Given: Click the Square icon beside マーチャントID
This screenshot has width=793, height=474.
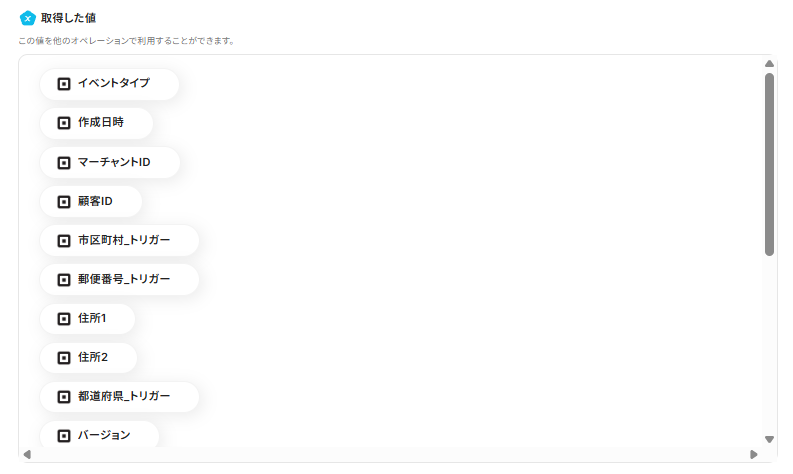Looking at the screenshot, I should tap(64, 162).
